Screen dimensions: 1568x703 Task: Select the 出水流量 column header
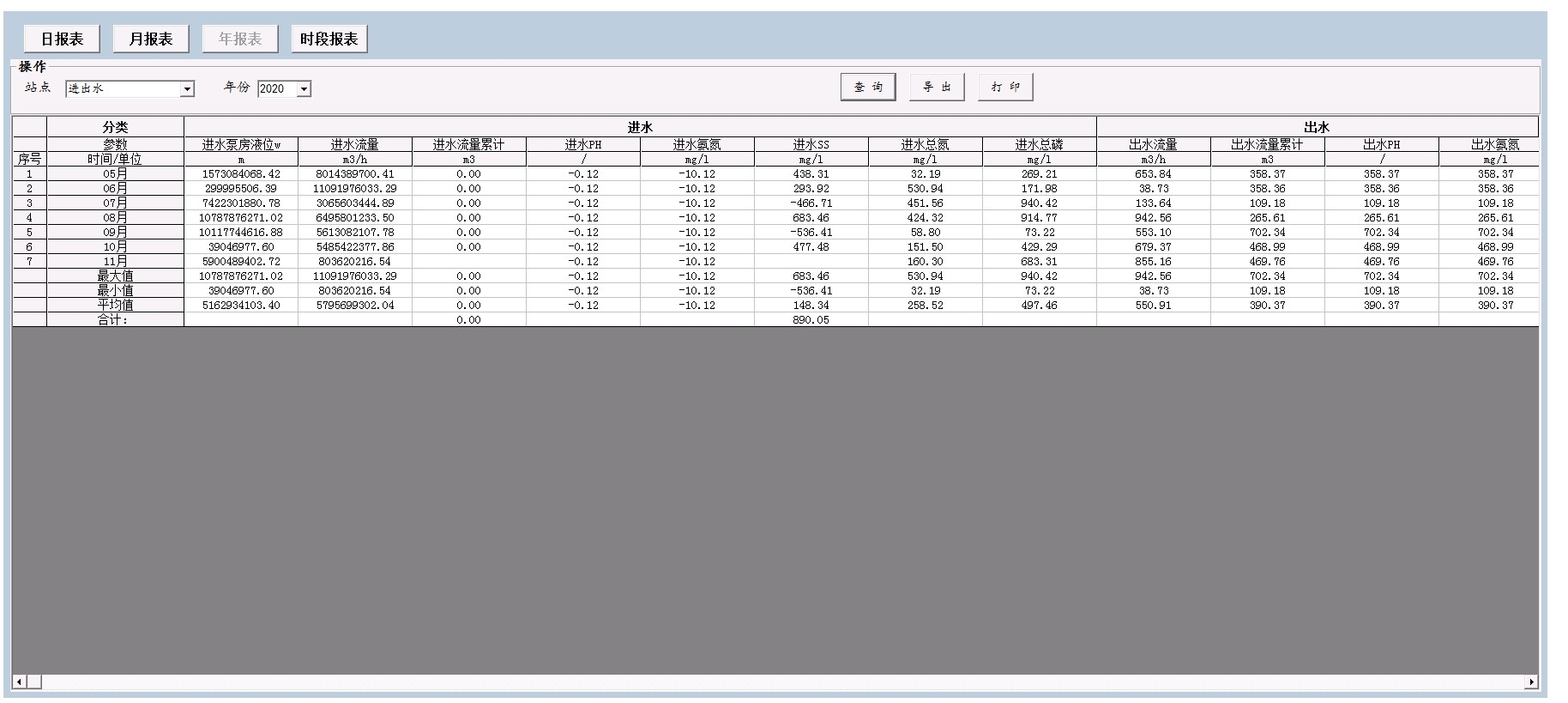(1154, 144)
